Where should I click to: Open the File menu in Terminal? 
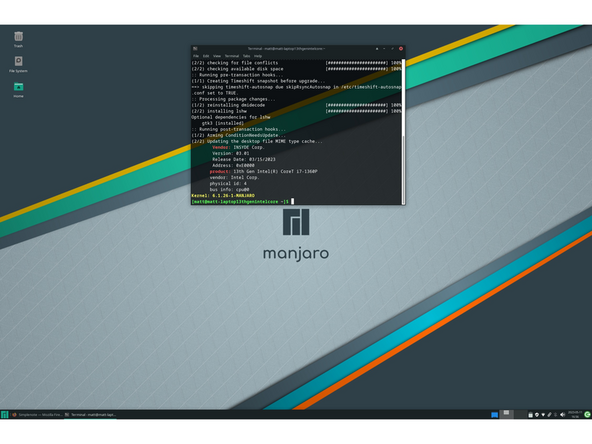[x=196, y=56]
